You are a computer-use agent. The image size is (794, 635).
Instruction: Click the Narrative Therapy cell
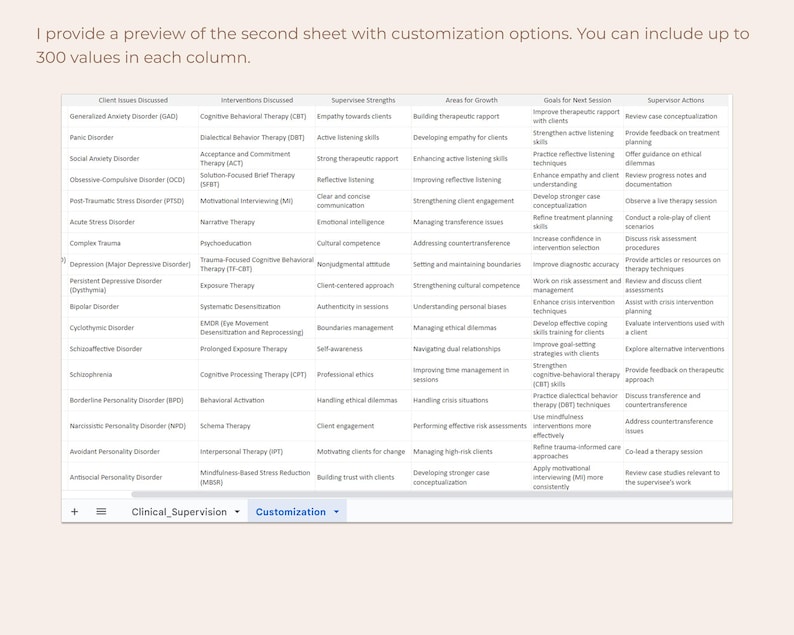(257, 222)
